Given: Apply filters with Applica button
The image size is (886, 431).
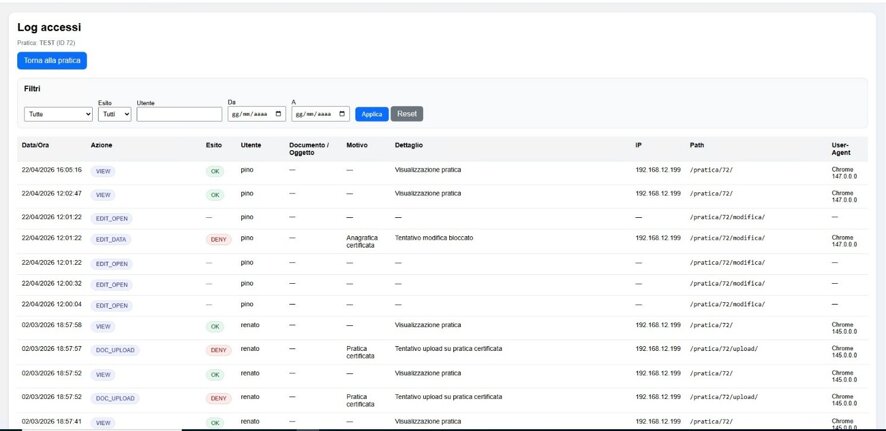Looking at the screenshot, I should pyautogui.click(x=372, y=114).
